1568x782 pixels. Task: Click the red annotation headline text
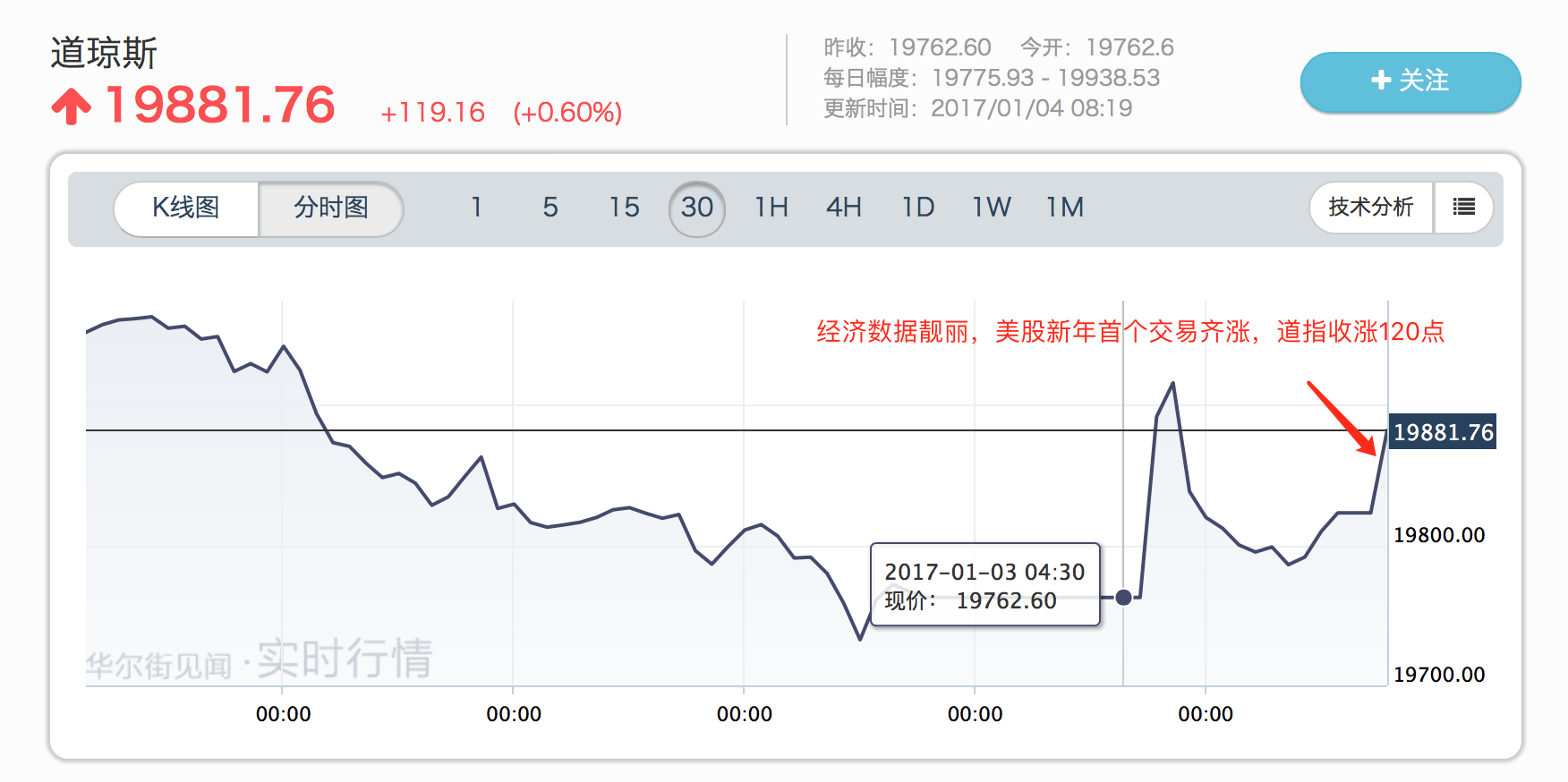pos(1129,332)
